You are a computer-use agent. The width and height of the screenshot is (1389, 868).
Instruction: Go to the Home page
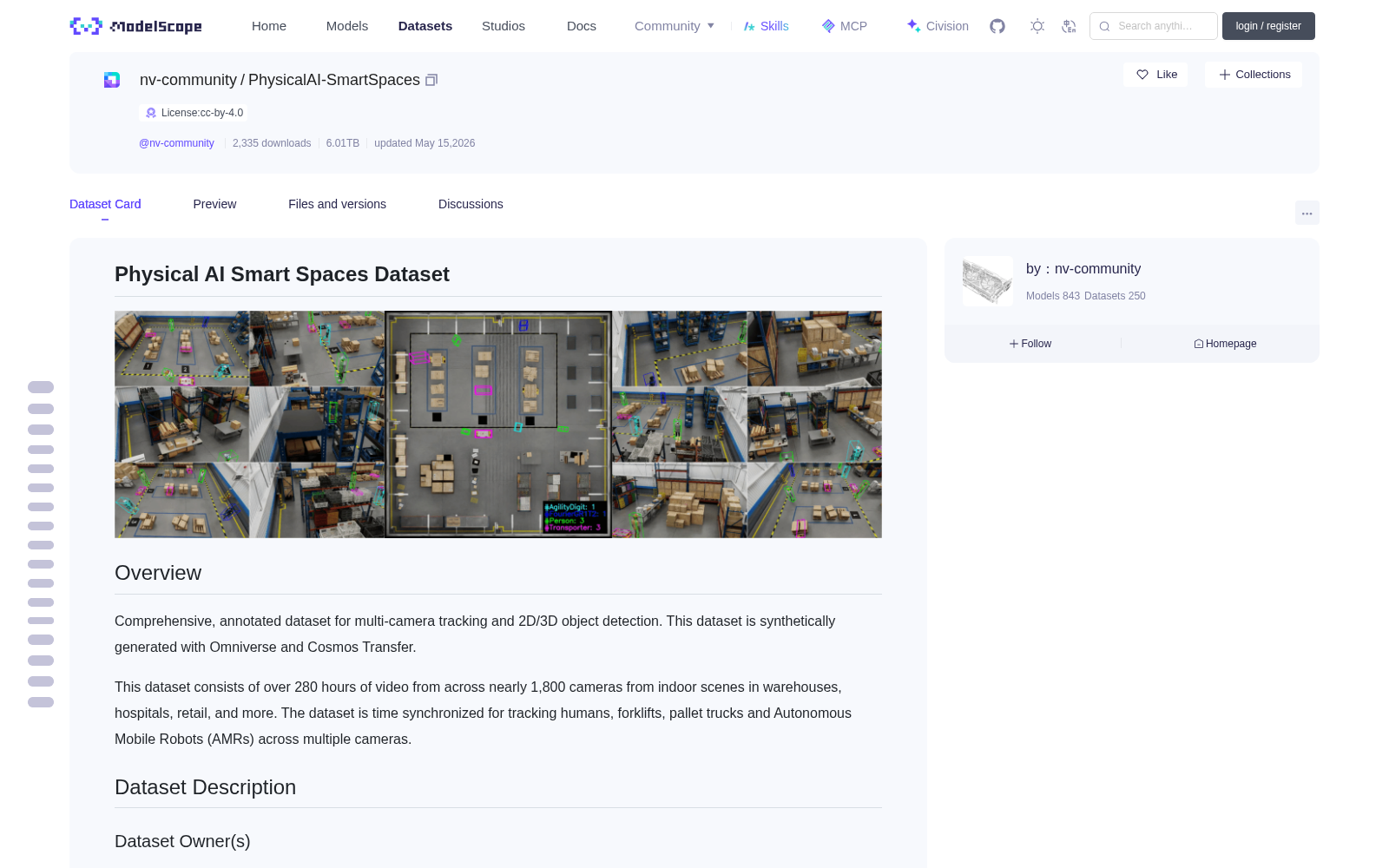pos(269,26)
